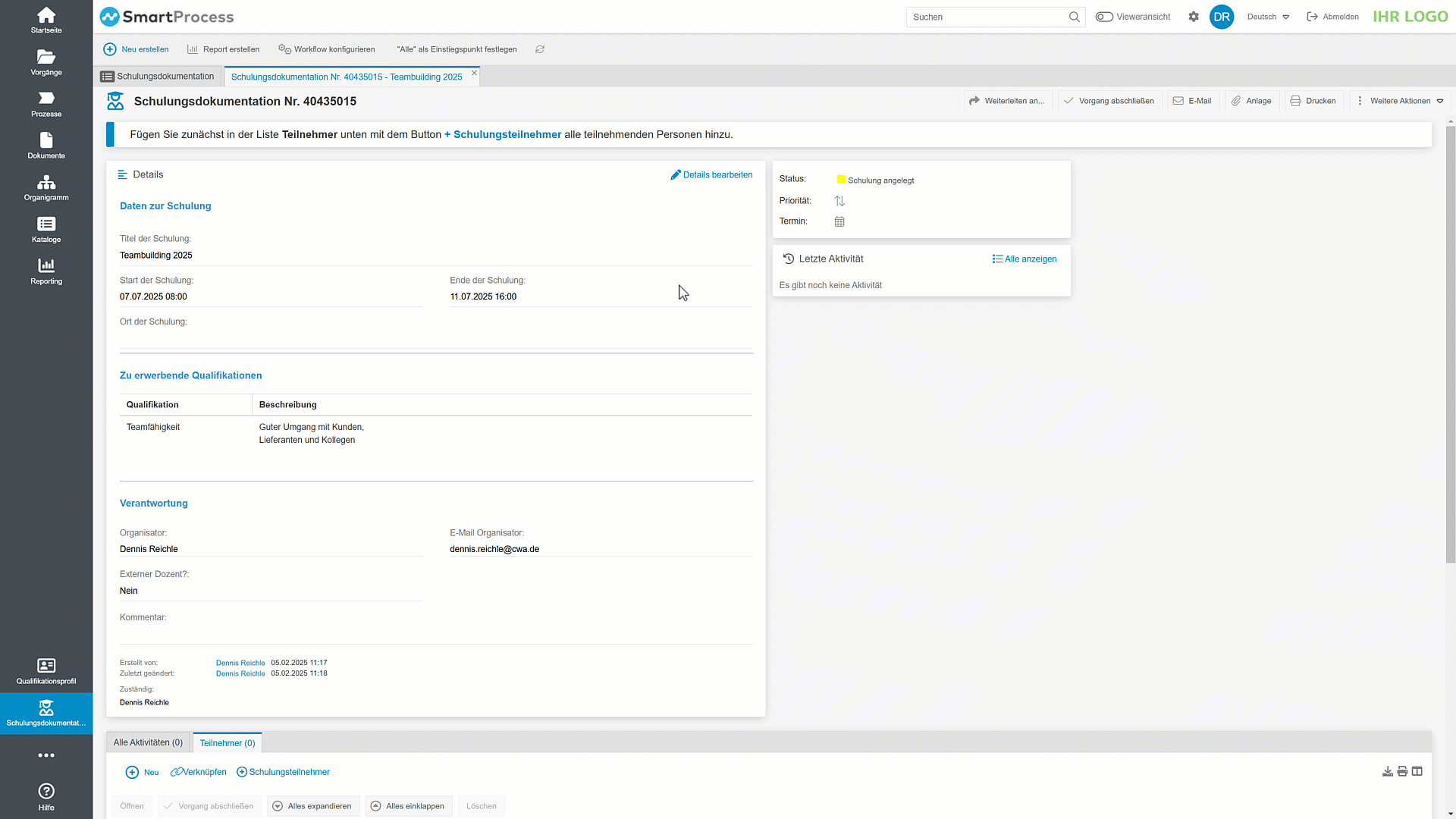Click the download icon above table

coord(1387,771)
